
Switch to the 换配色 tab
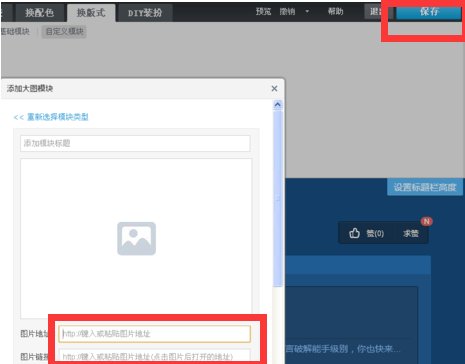point(39,13)
